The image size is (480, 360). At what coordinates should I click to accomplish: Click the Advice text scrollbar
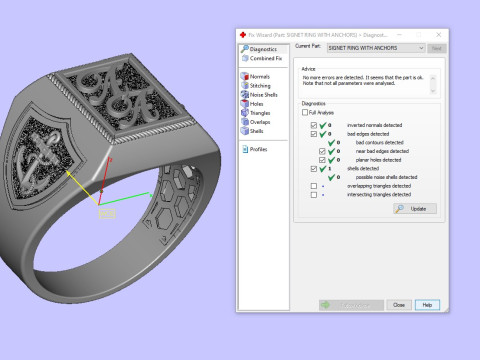(433, 84)
